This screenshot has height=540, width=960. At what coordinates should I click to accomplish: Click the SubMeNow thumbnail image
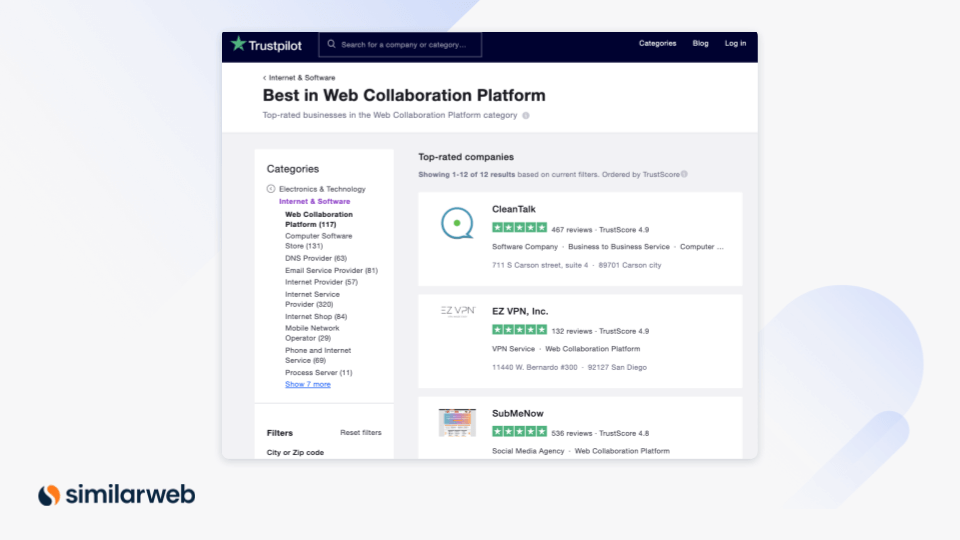pos(457,422)
